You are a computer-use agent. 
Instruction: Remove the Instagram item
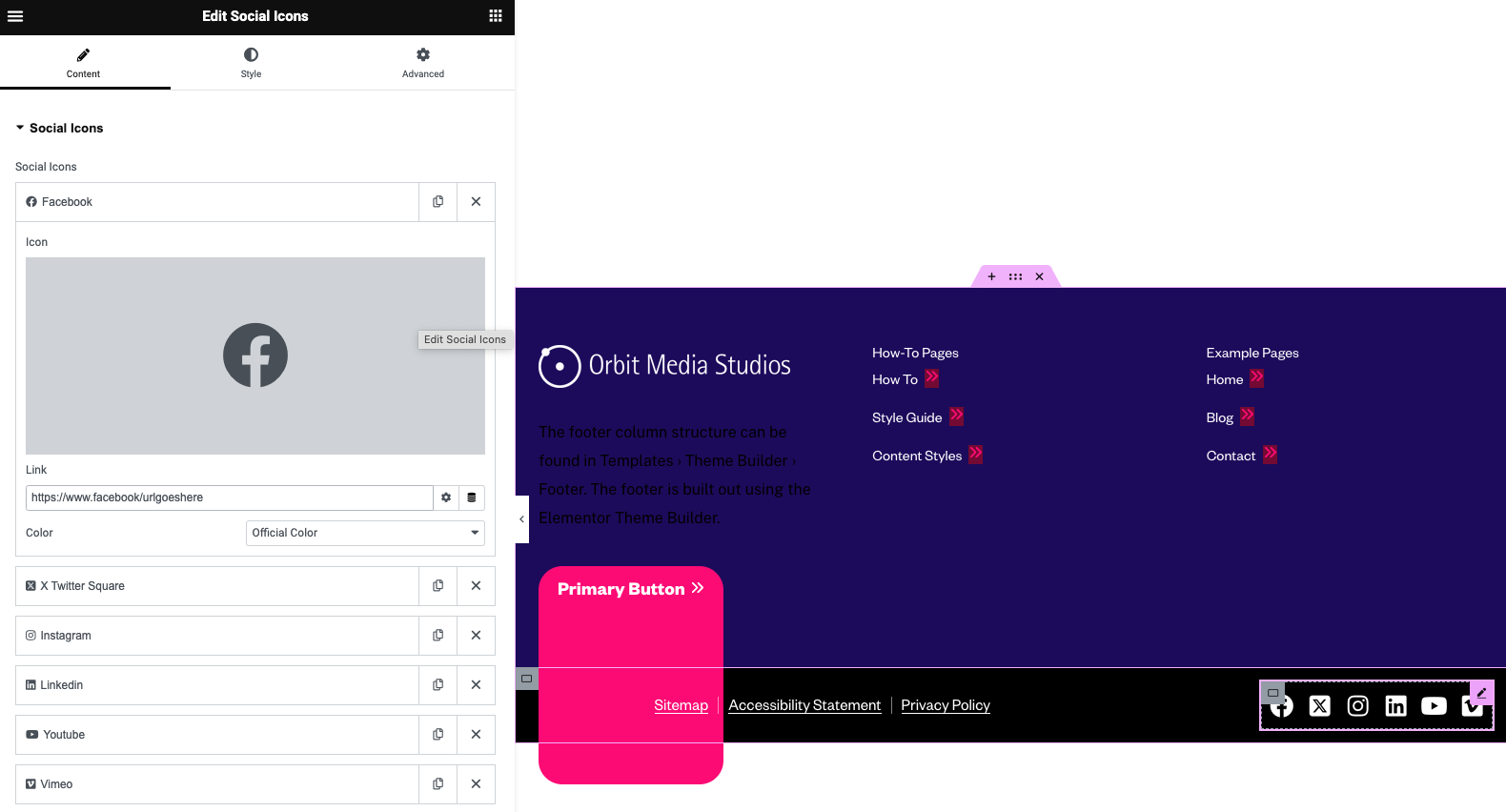(x=476, y=636)
